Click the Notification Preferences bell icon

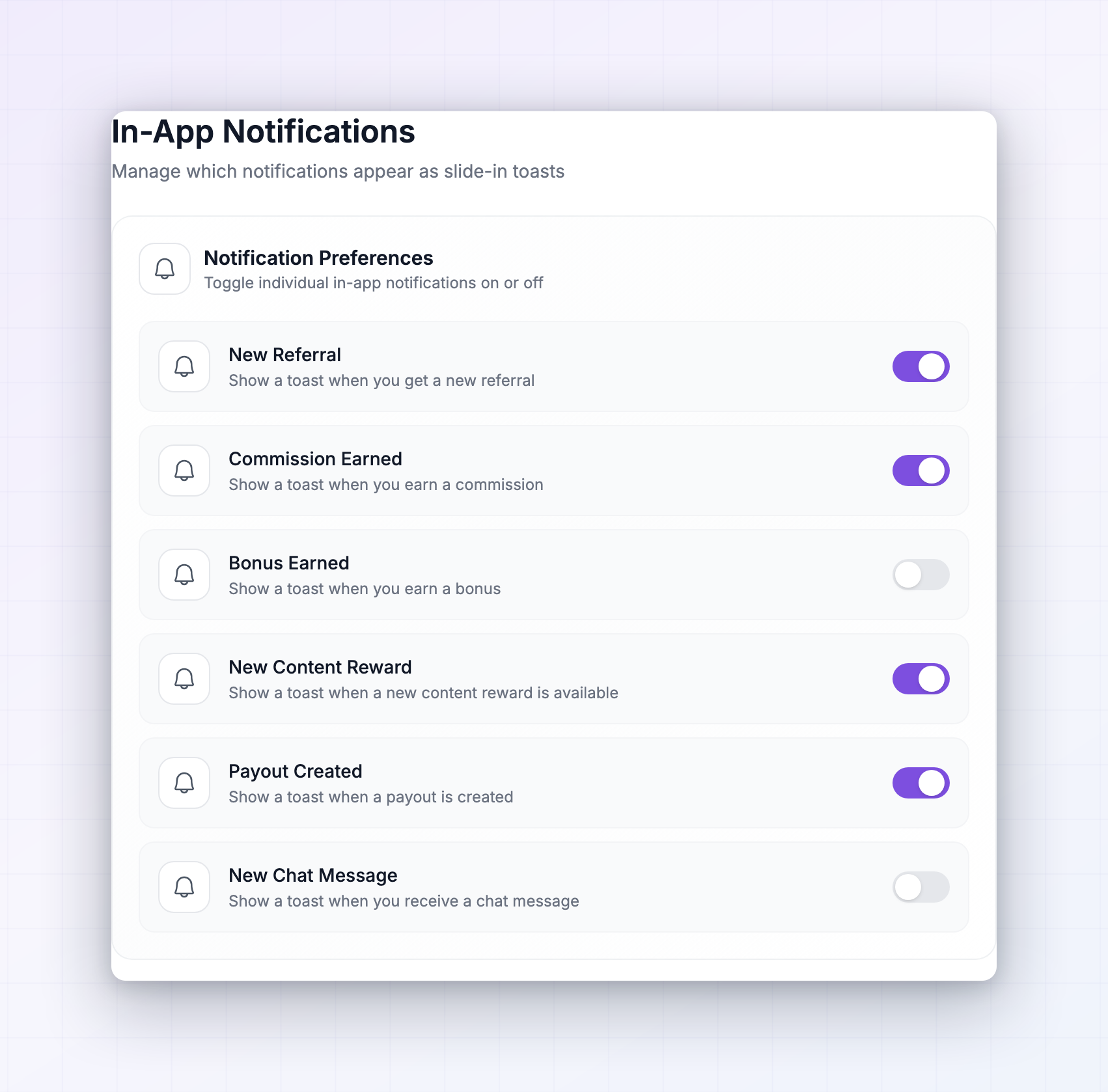tap(165, 269)
